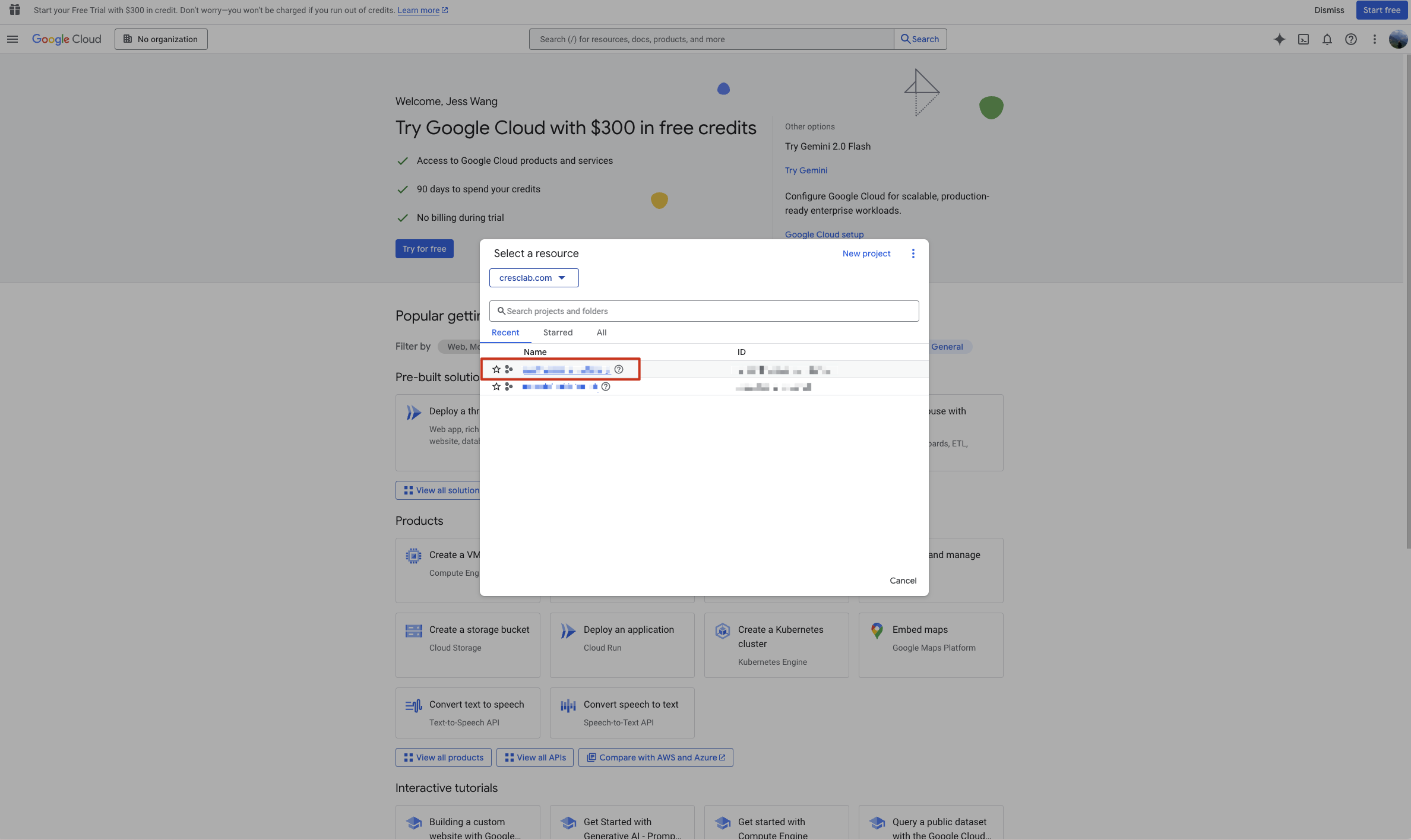Click View all products button

[443, 757]
